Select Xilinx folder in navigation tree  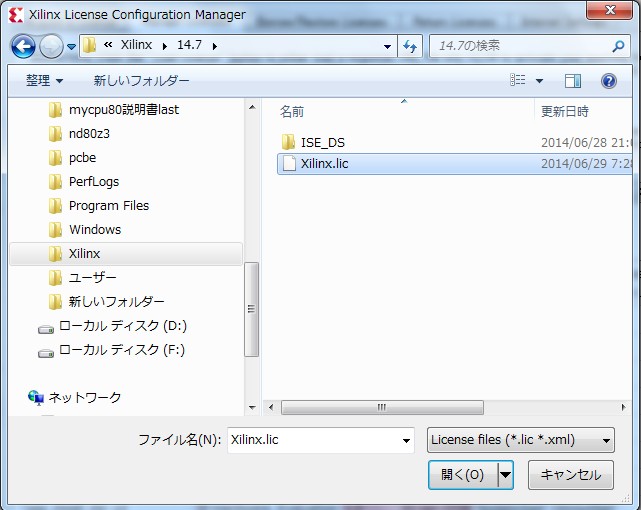[x=126, y=254]
